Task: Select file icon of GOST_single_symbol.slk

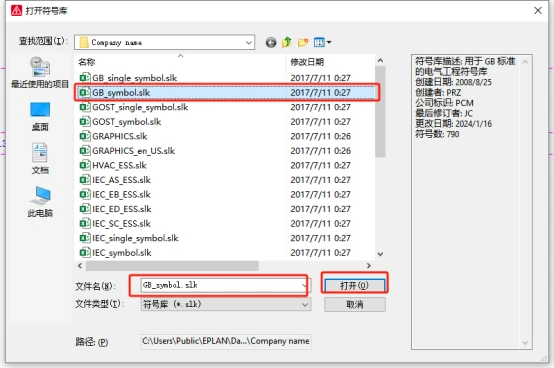Action: click(84, 107)
